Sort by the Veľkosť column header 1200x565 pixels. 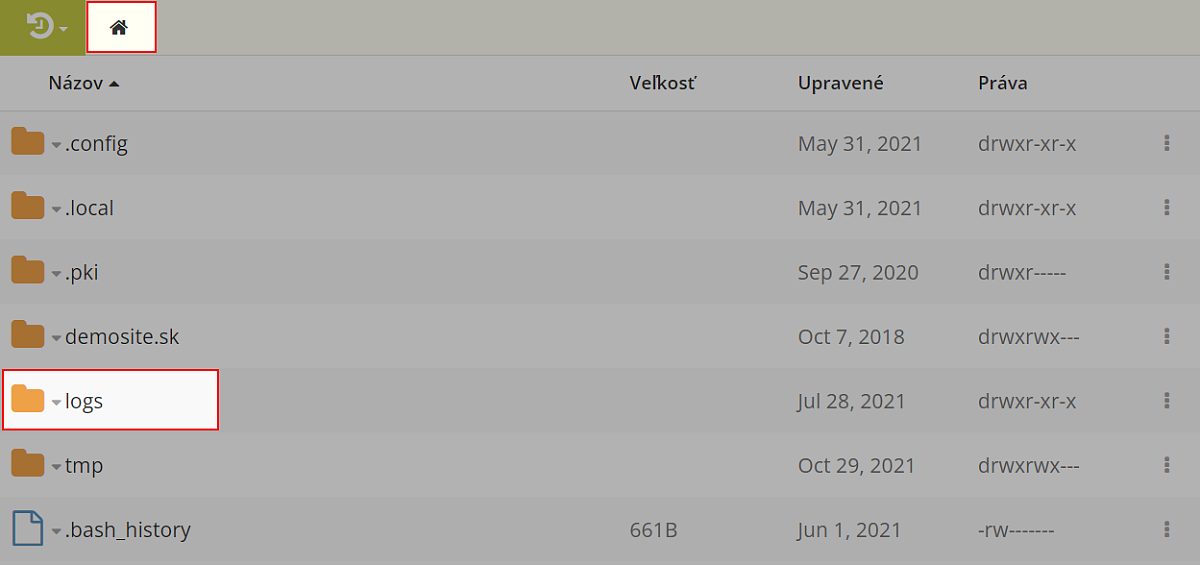pos(663,83)
